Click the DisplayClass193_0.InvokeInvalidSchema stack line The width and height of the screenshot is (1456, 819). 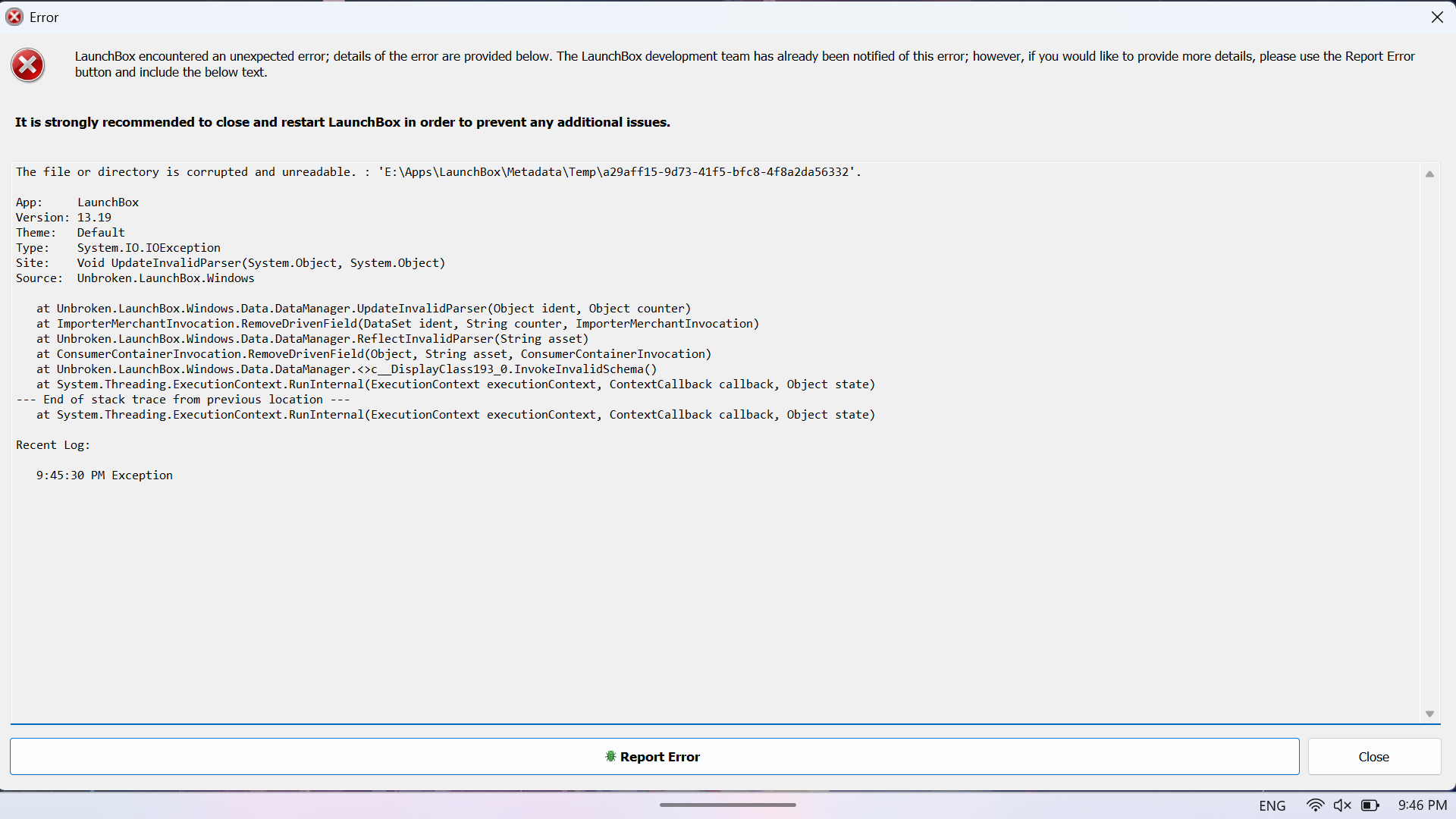point(347,369)
